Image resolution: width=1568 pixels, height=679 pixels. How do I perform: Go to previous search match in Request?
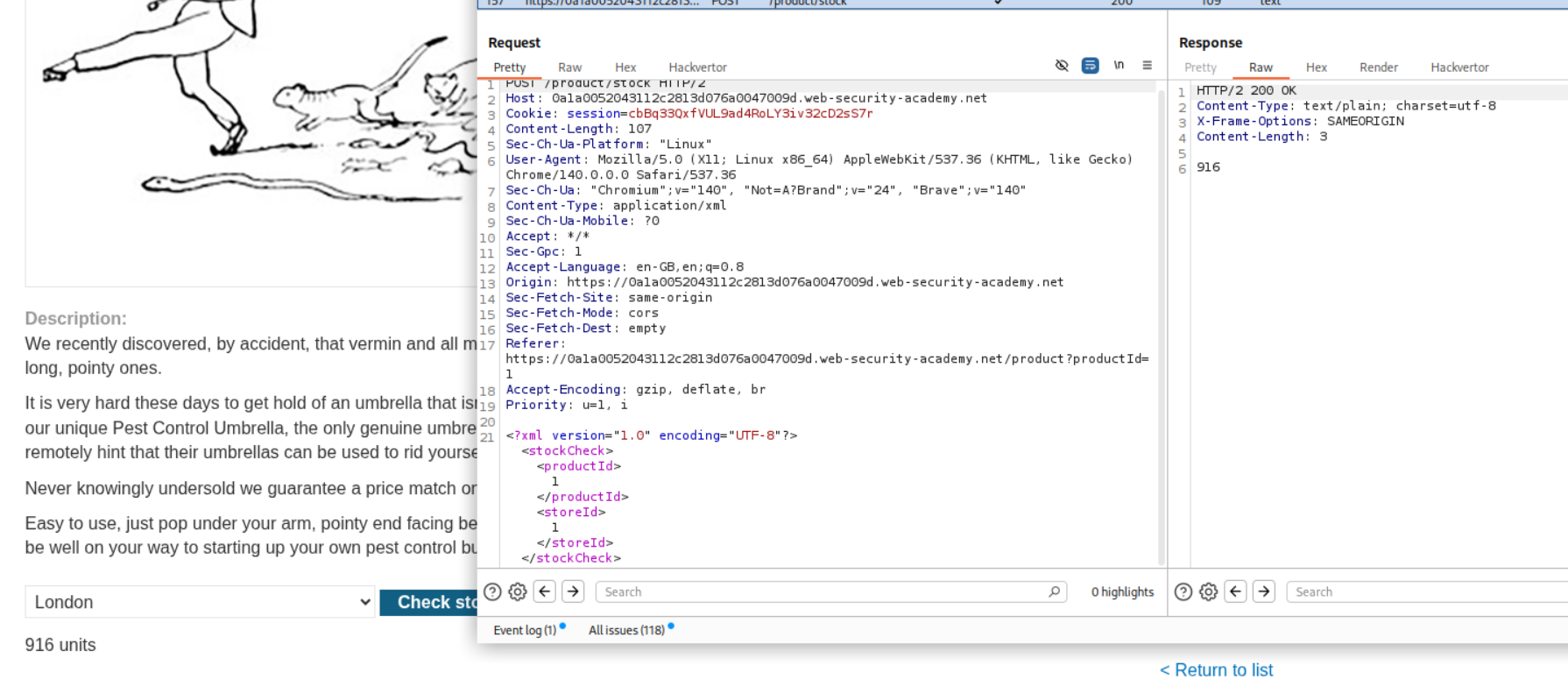tap(545, 592)
